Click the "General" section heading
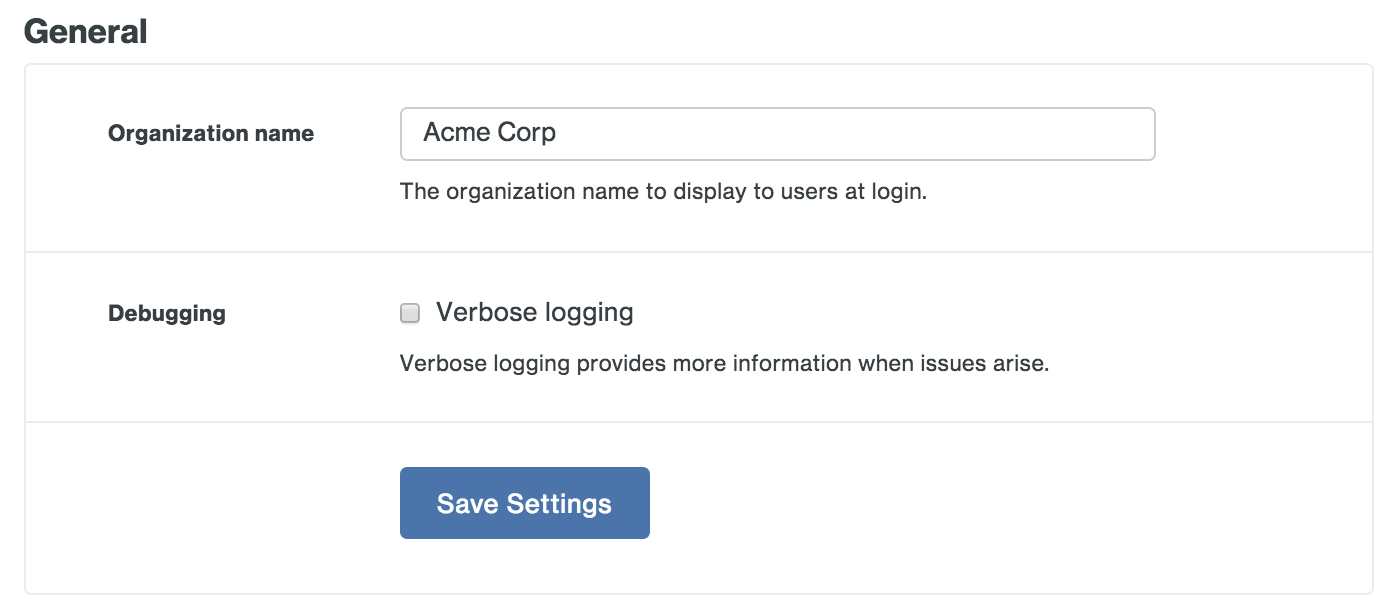Image resolution: width=1400 pixels, height=606 pixels. coord(86,32)
